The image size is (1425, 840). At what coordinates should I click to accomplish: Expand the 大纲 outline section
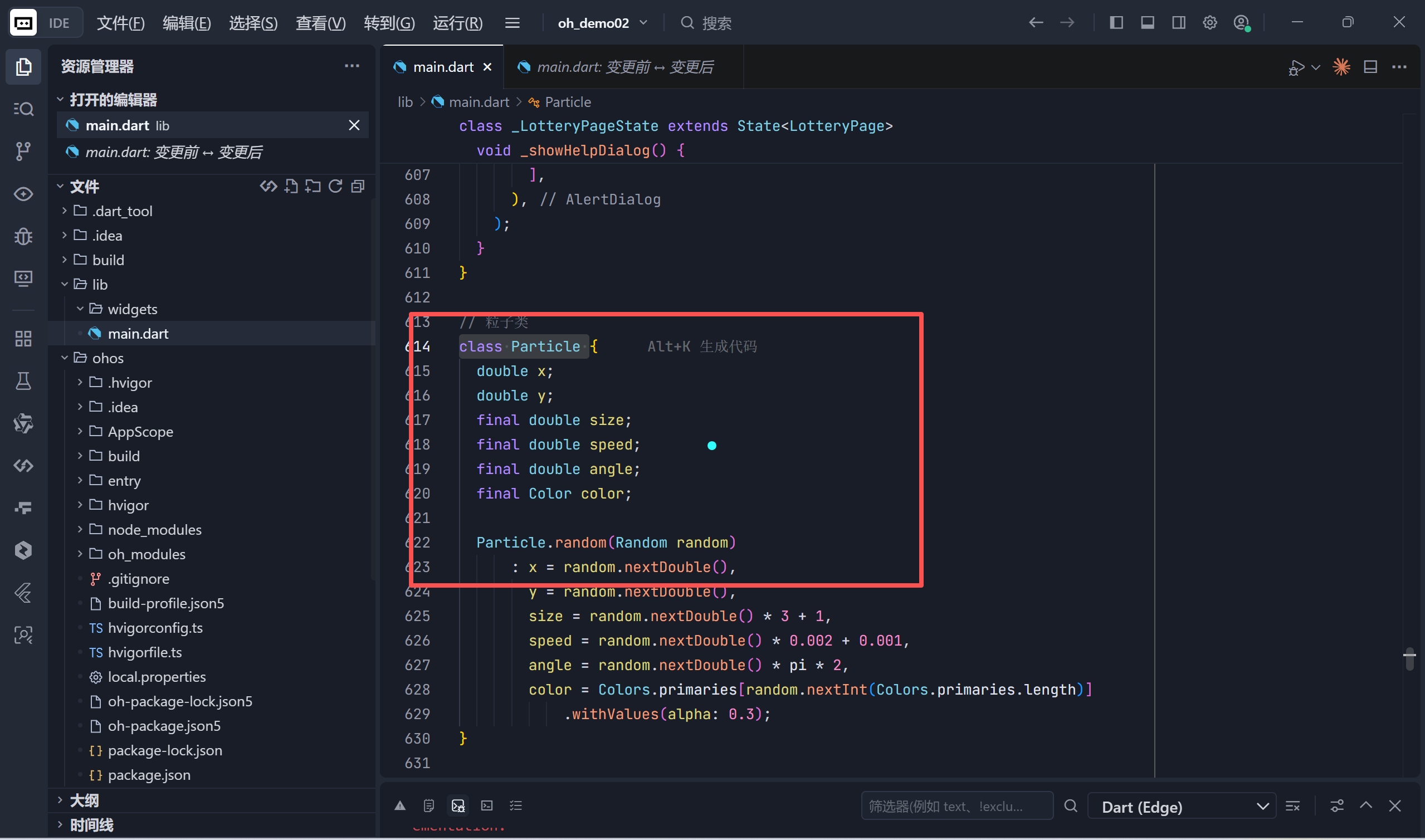pos(84,800)
